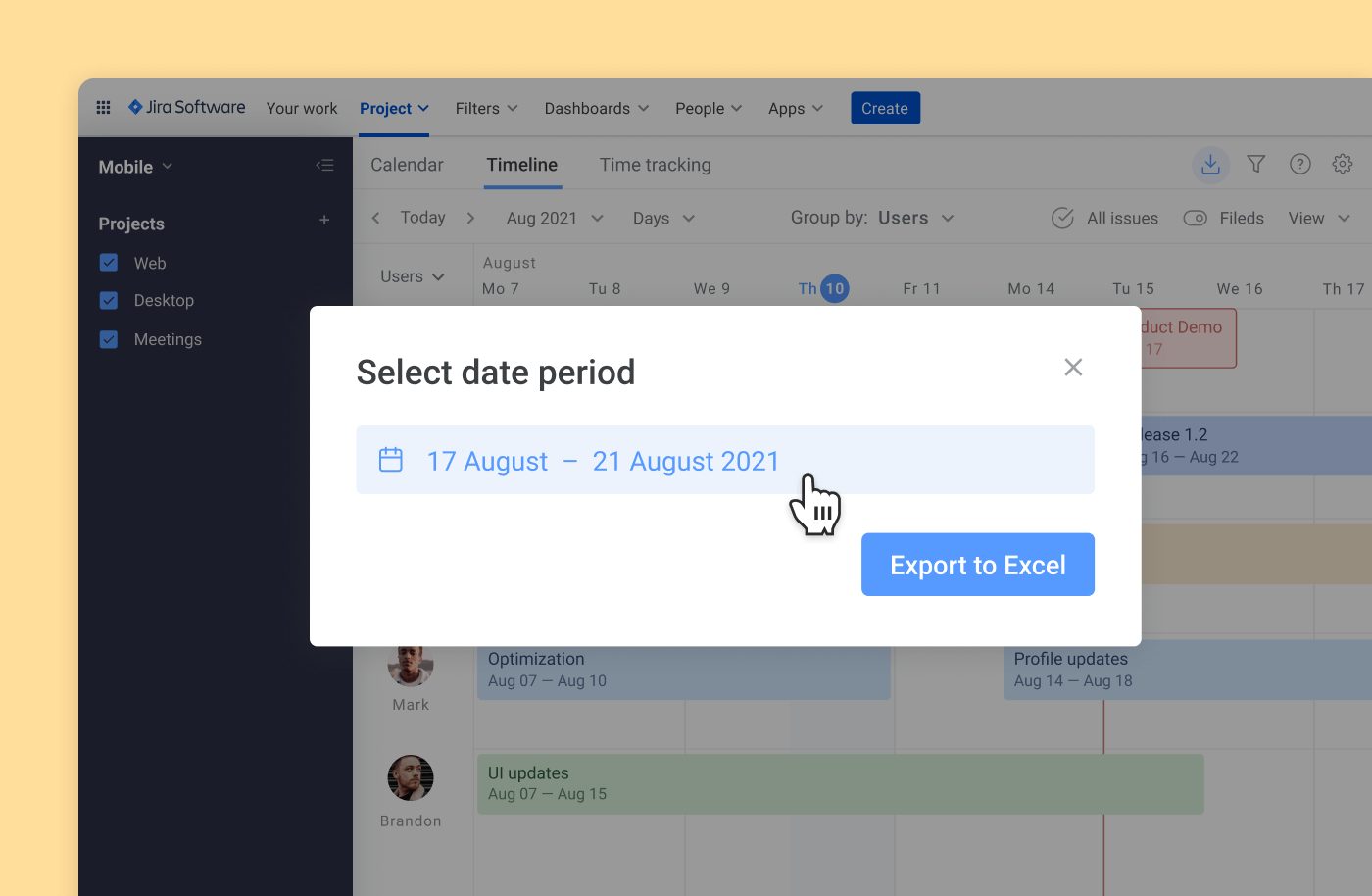Collapse the sidebar with the collapse icon
Image resolution: width=1372 pixels, height=896 pixels.
tap(324, 165)
